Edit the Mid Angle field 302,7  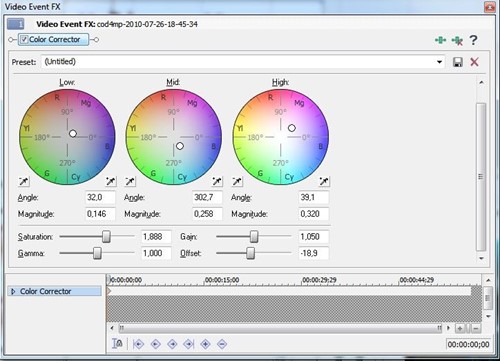coord(207,197)
